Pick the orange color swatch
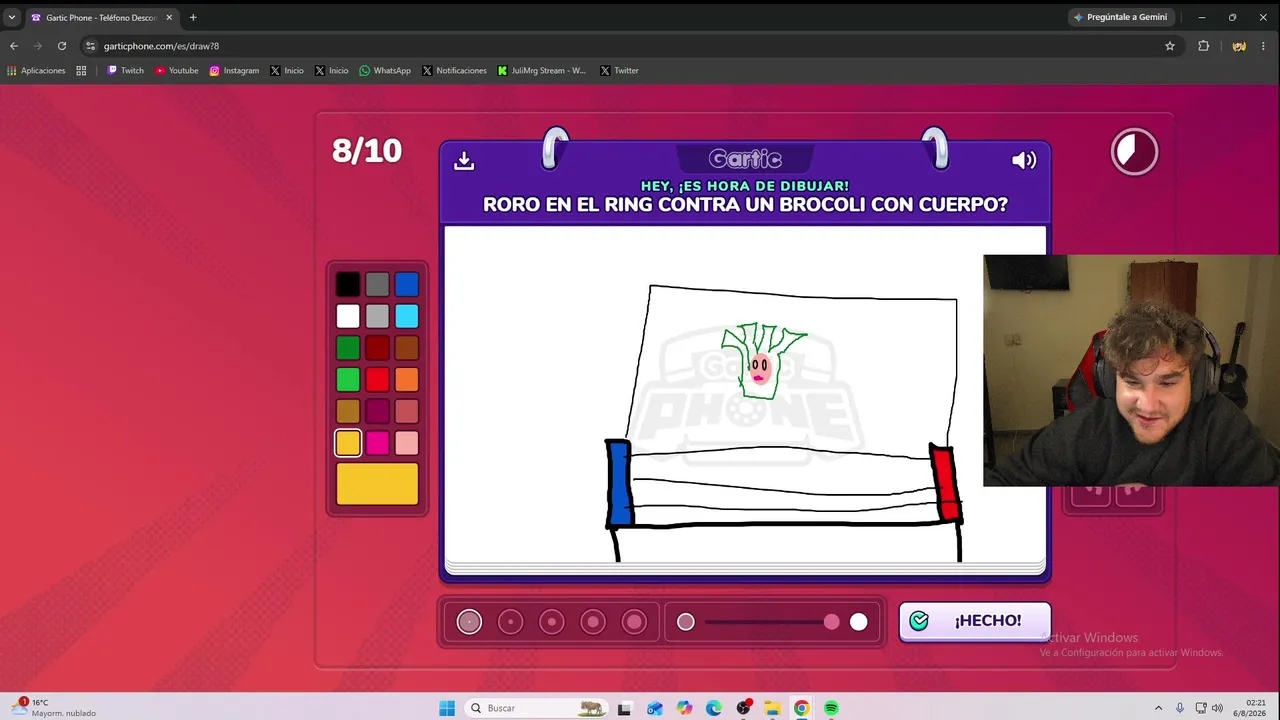 click(406, 380)
